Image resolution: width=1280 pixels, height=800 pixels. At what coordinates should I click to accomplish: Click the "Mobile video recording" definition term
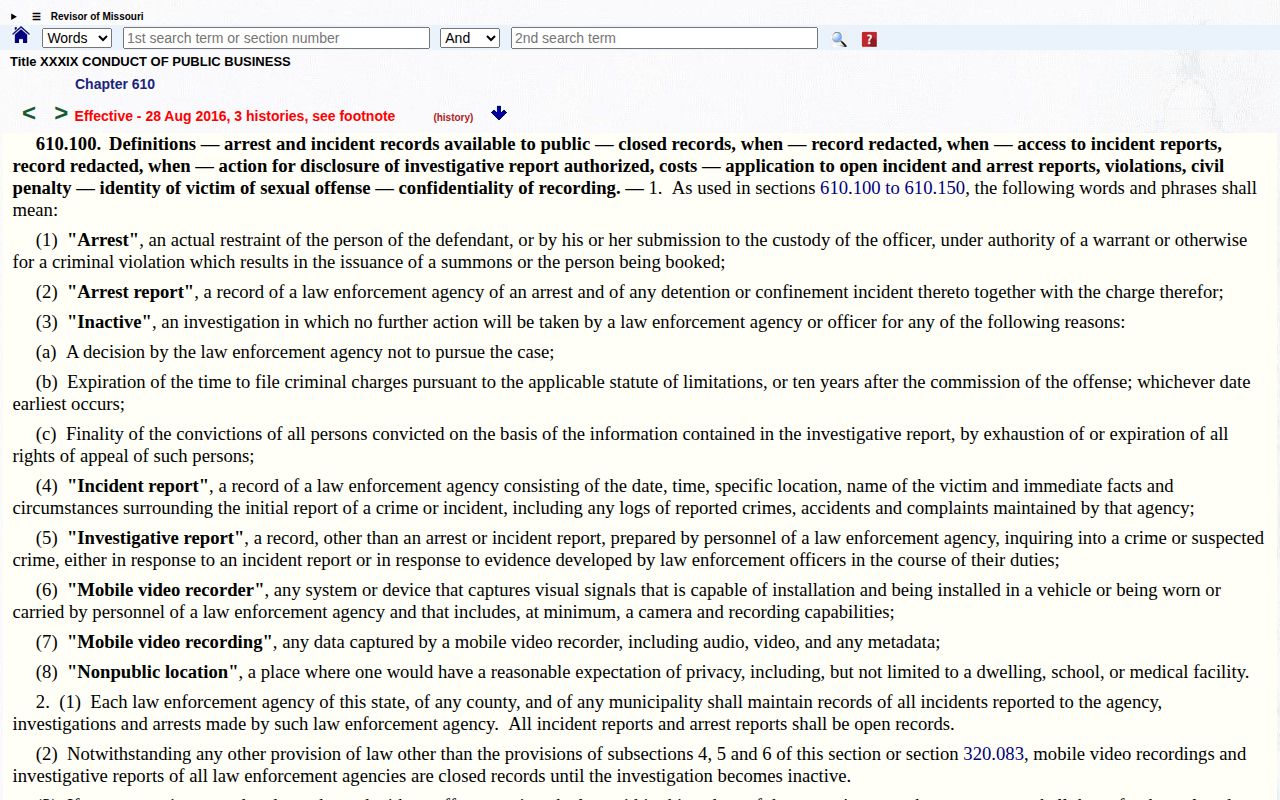[170, 642]
